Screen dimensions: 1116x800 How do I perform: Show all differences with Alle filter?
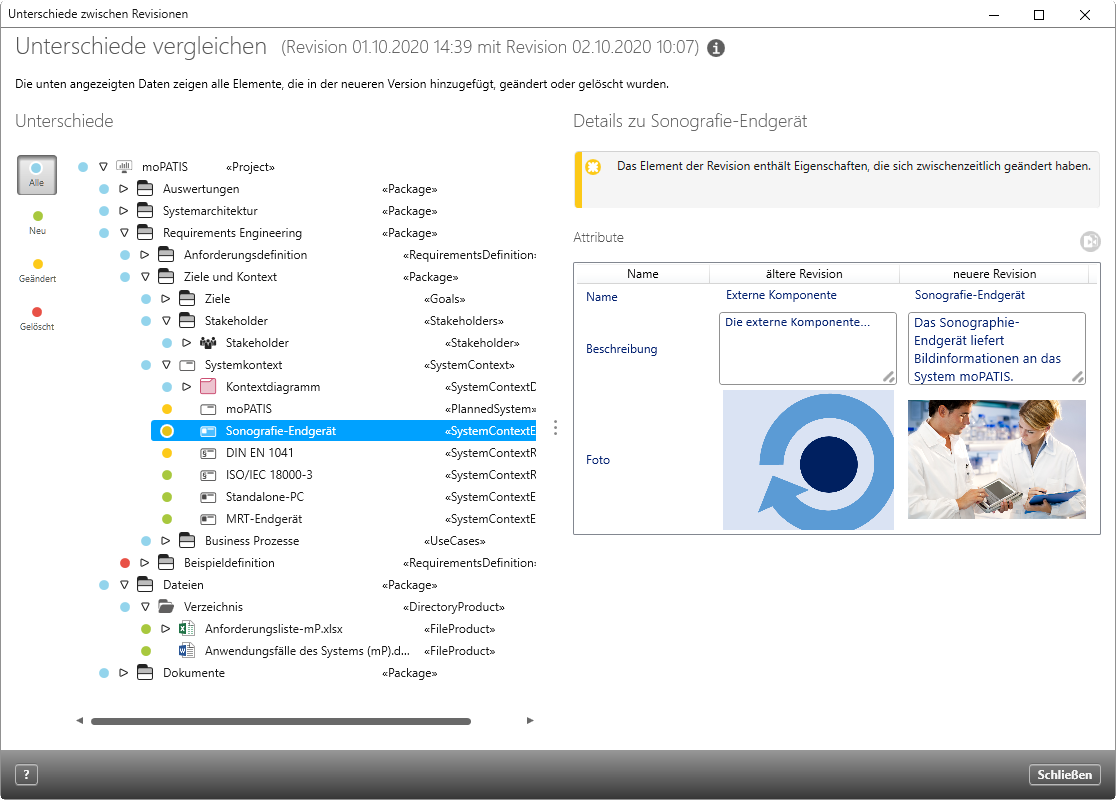37,175
